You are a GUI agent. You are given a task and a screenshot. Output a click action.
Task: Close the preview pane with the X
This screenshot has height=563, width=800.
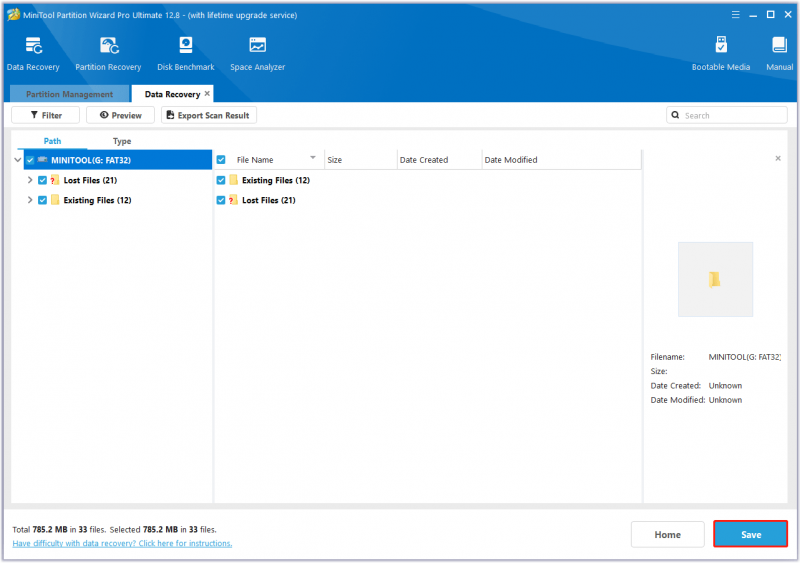point(778,158)
